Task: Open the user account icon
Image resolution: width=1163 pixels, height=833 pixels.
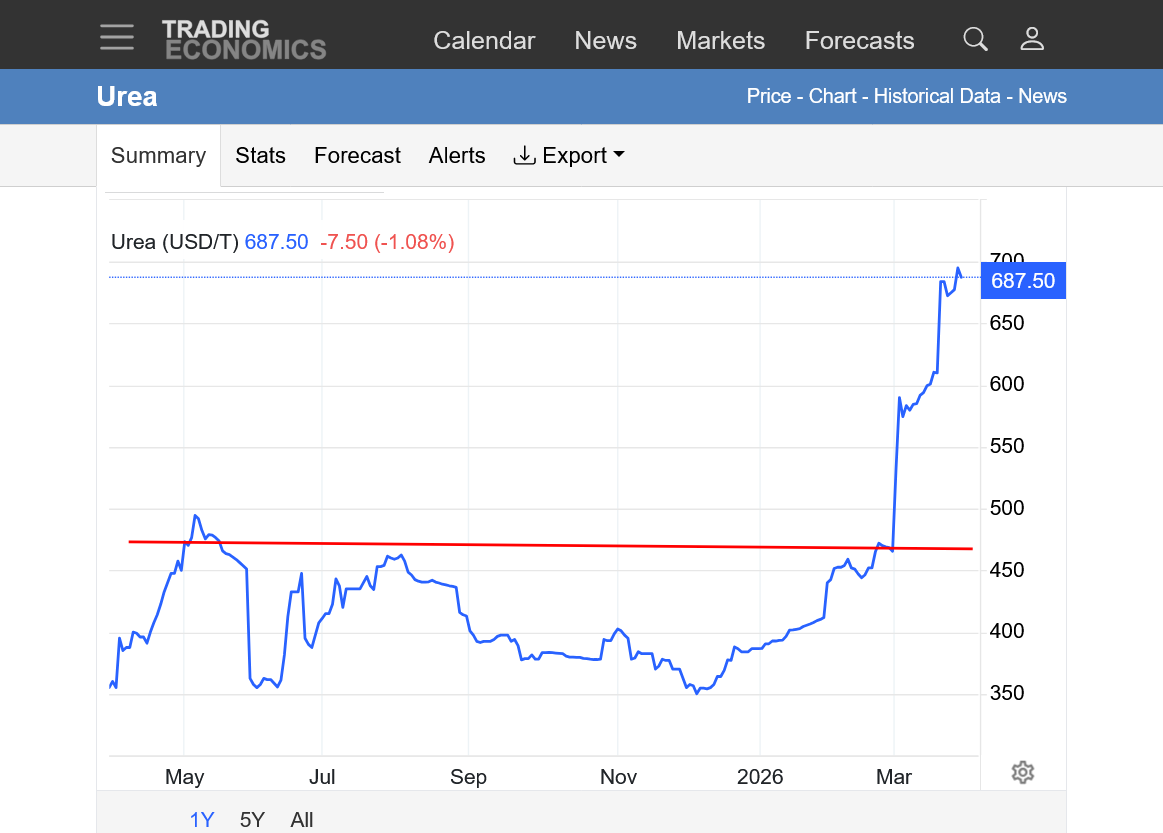Action: pyautogui.click(x=1032, y=39)
